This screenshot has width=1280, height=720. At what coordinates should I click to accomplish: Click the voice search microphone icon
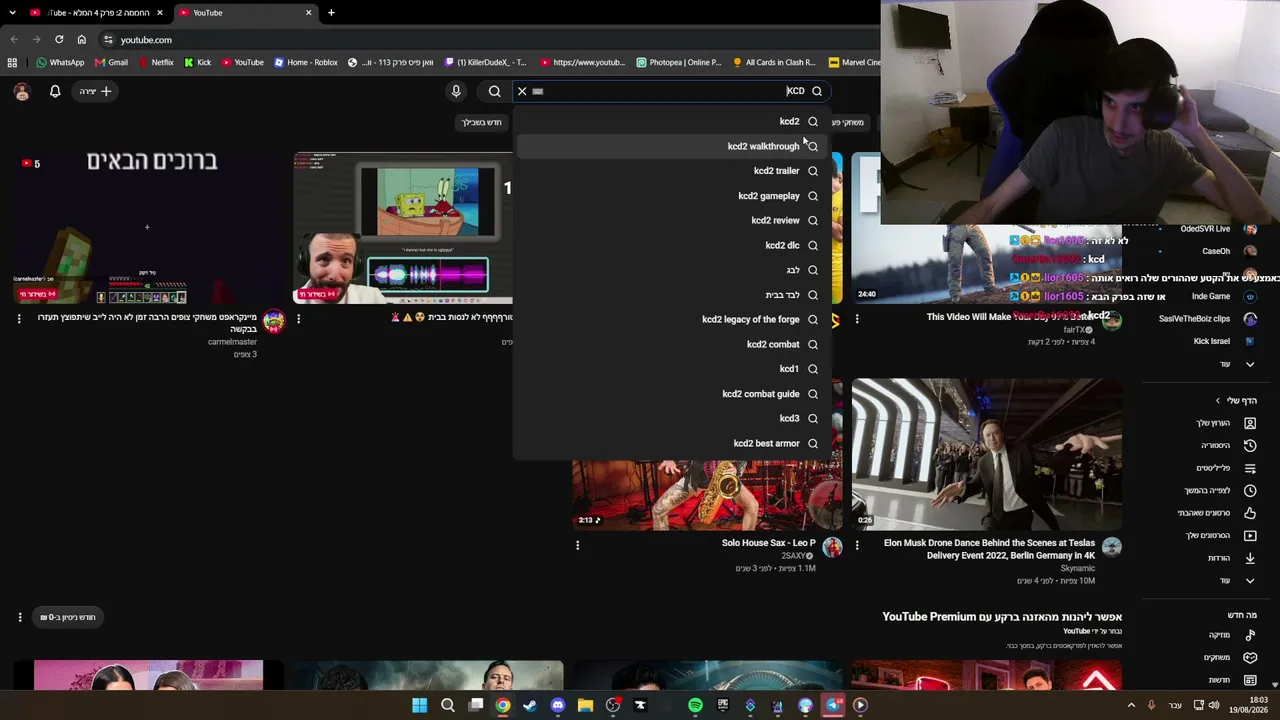tap(456, 91)
